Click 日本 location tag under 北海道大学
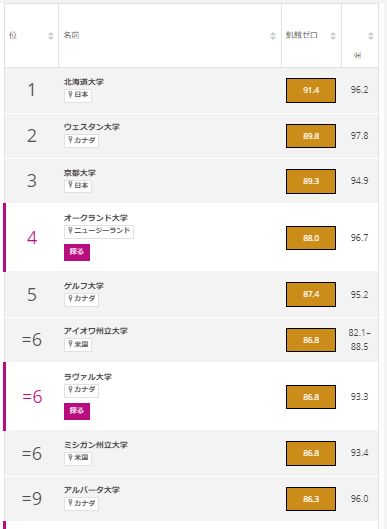 pyautogui.click(x=78, y=95)
